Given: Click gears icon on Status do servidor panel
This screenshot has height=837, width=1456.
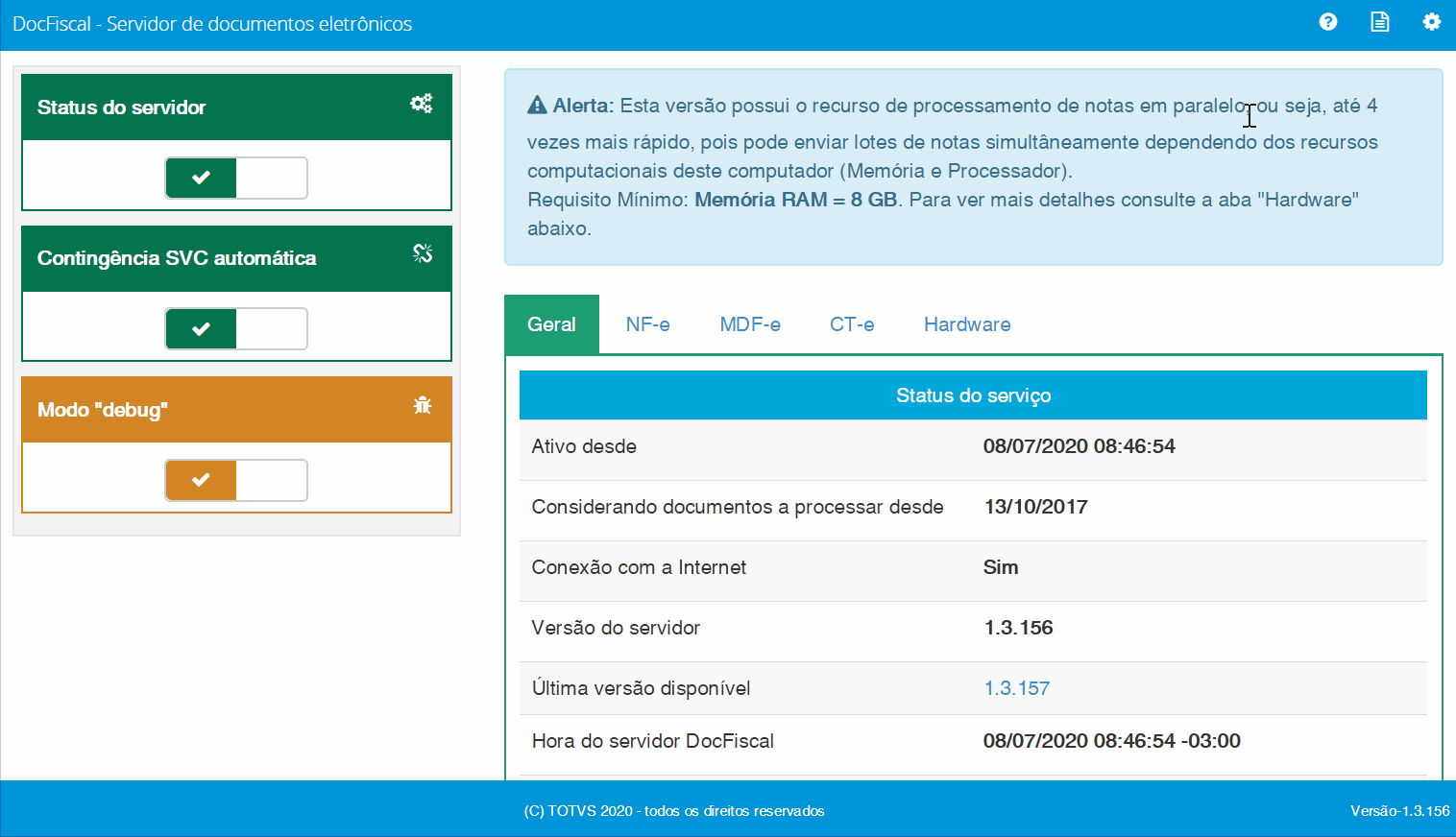Looking at the screenshot, I should [422, 103].
